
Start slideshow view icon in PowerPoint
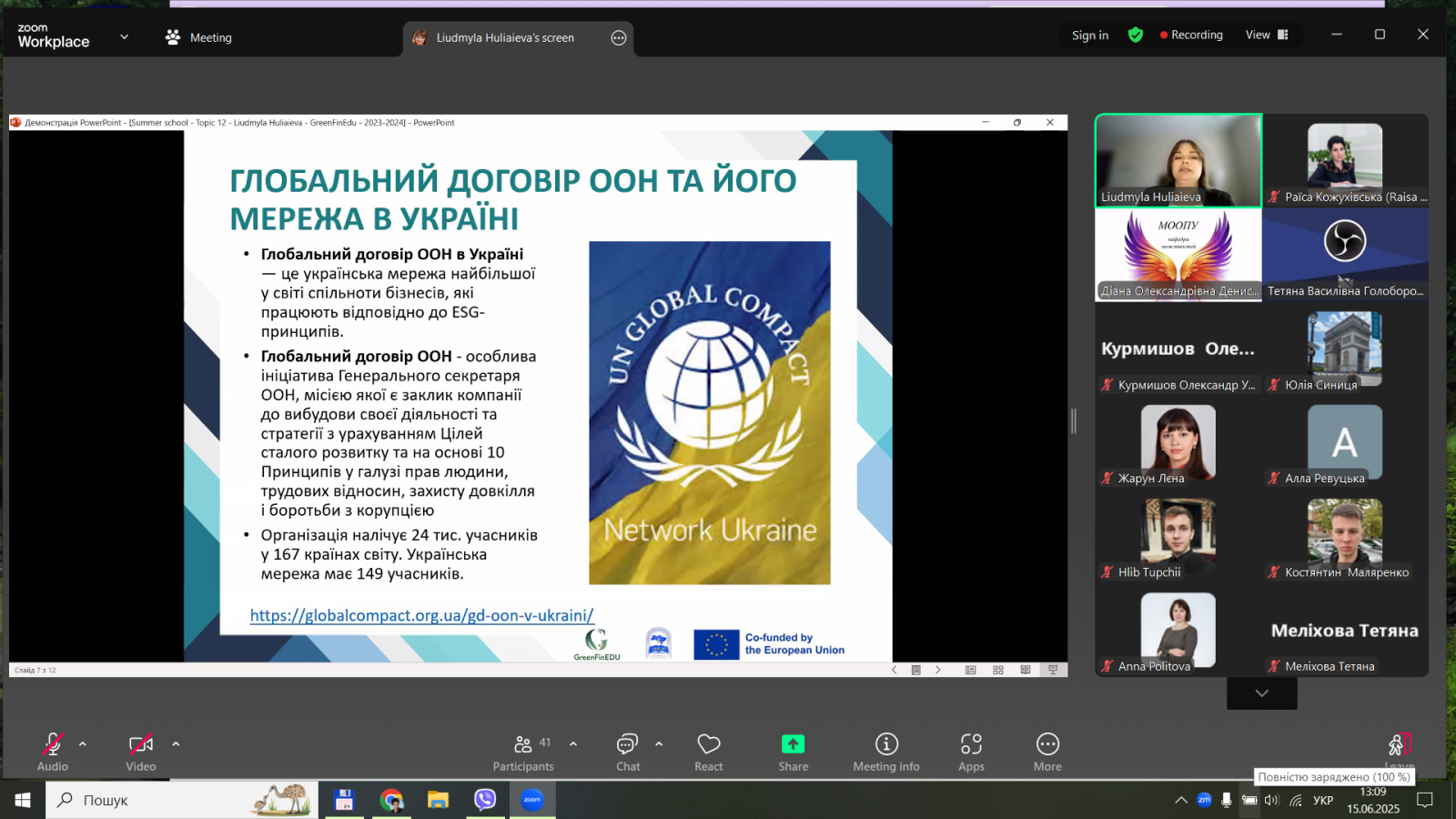[1053, 670]
